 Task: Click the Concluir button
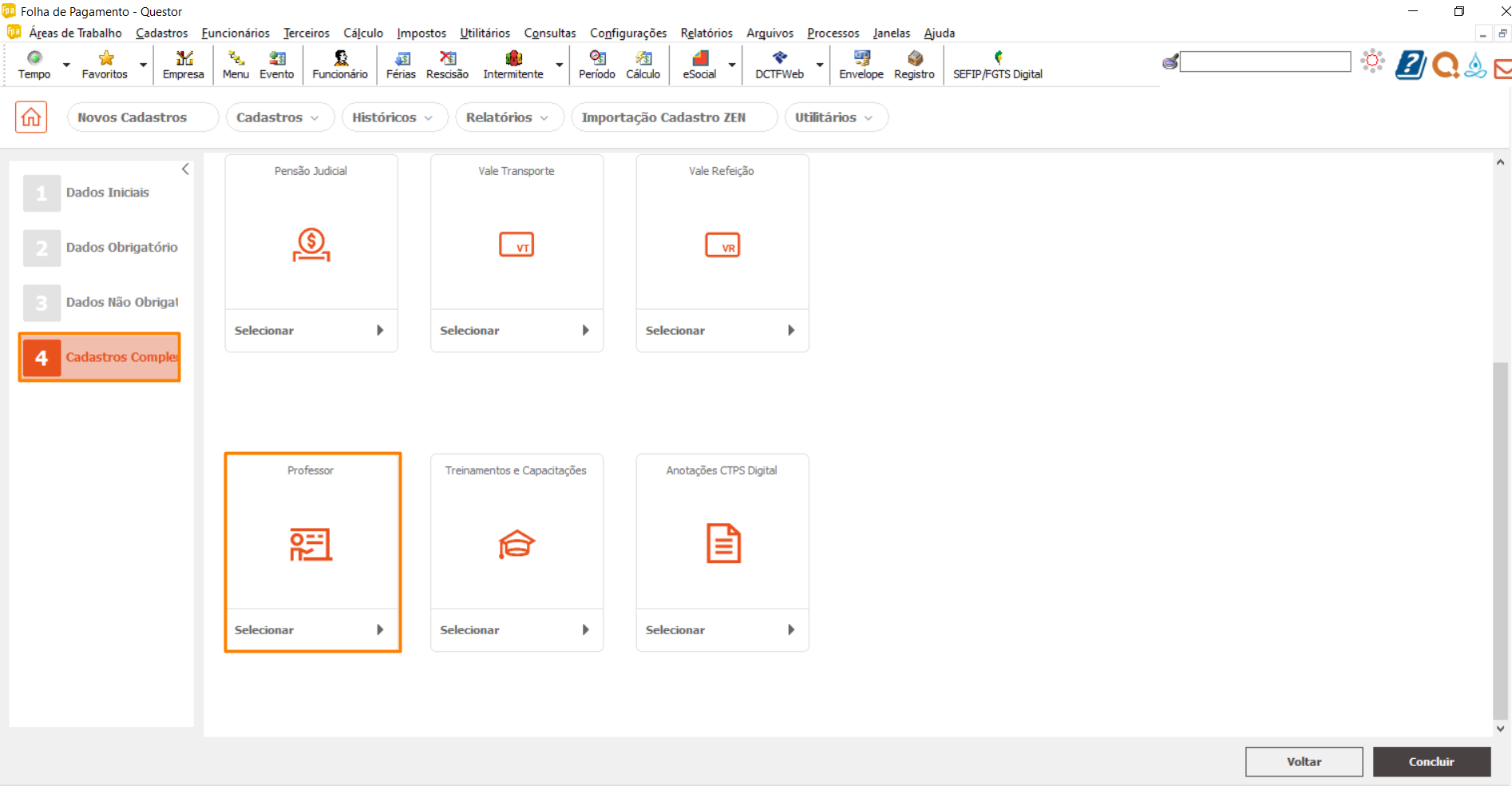(x=1431, y=762)
